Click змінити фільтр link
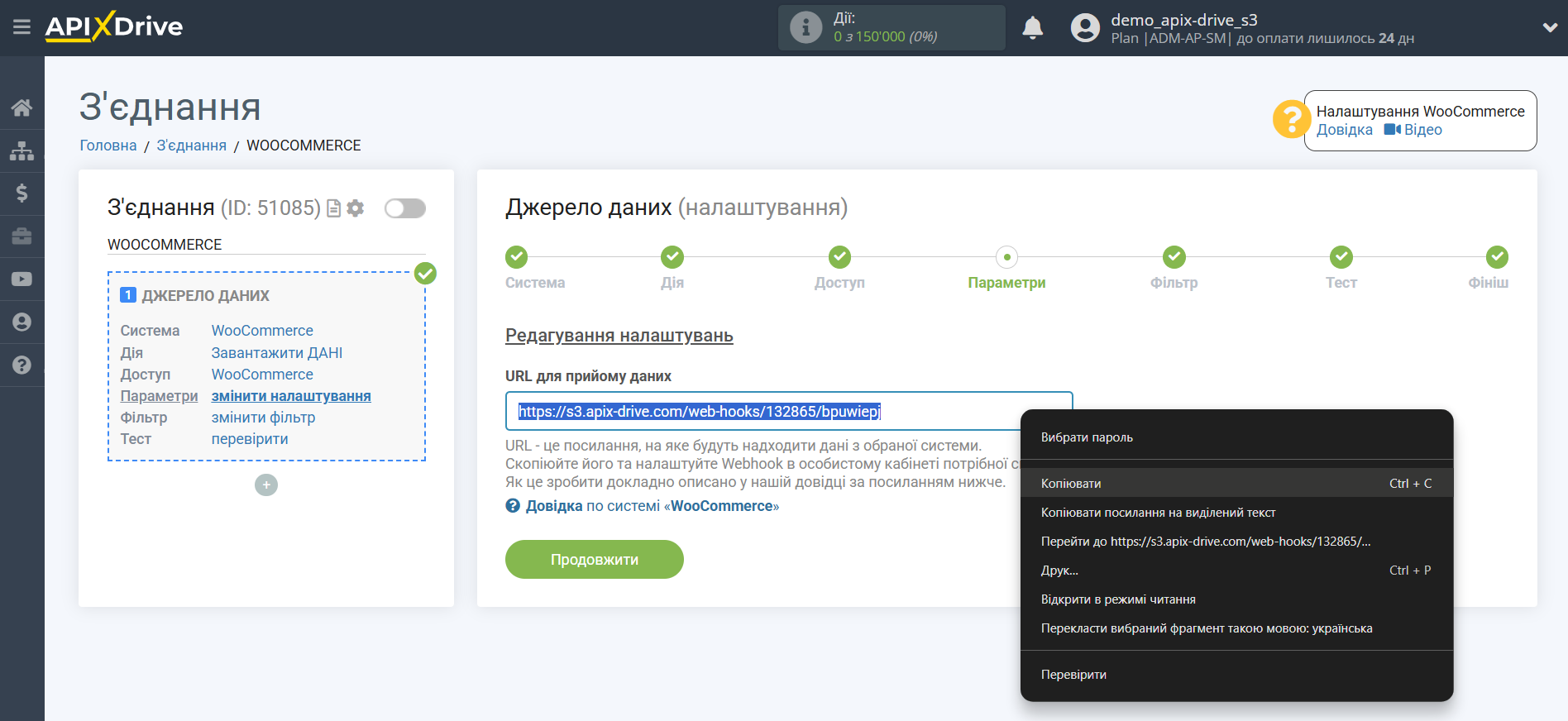The image size is (1568, 721). click(264, 418)
